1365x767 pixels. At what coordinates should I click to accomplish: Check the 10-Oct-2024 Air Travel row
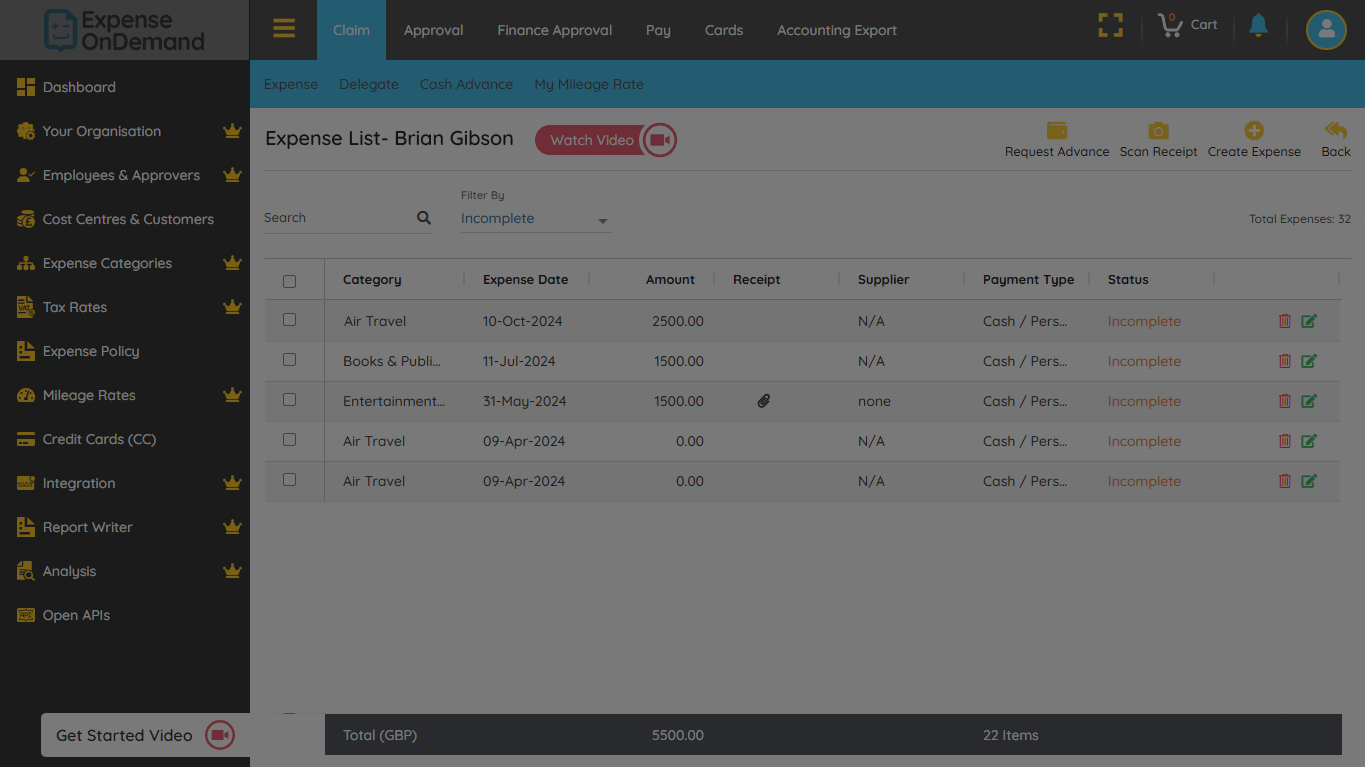click(x=290, y=320)
